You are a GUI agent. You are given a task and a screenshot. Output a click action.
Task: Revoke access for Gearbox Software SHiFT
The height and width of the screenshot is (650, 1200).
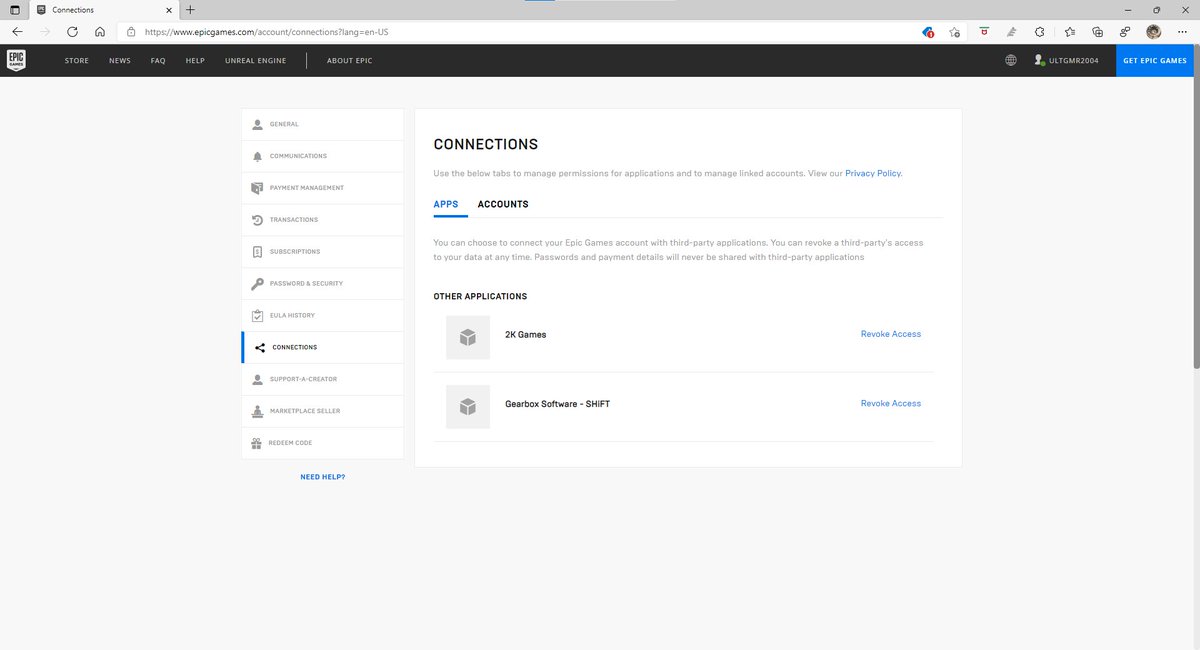pyautogui.click(x=891, y=403)
